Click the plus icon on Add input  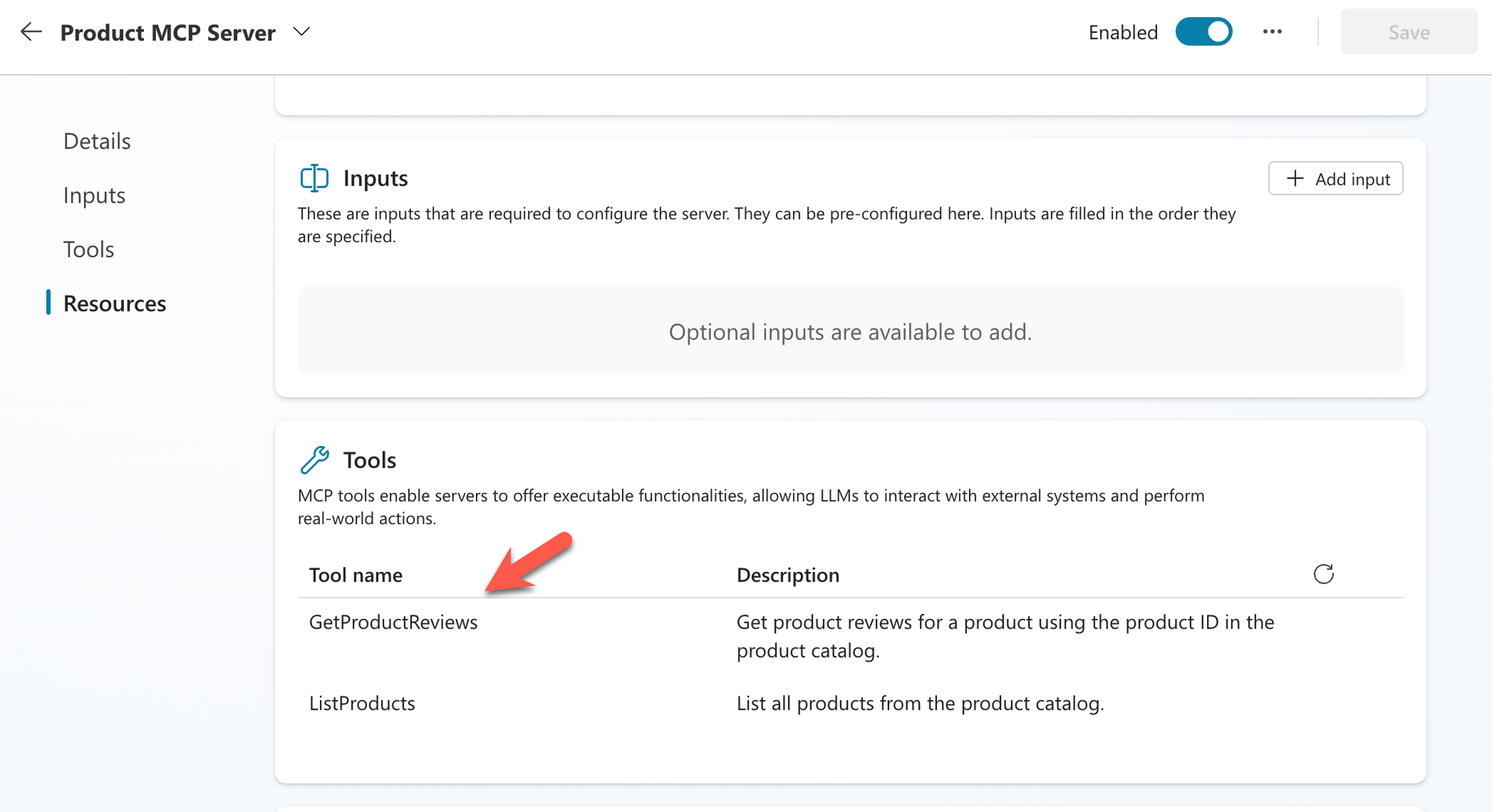[1295, 179]
